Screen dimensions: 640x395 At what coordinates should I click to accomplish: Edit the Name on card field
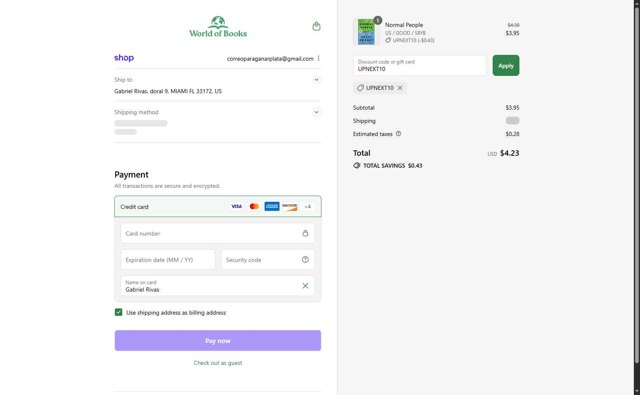[x=218, y=286]
